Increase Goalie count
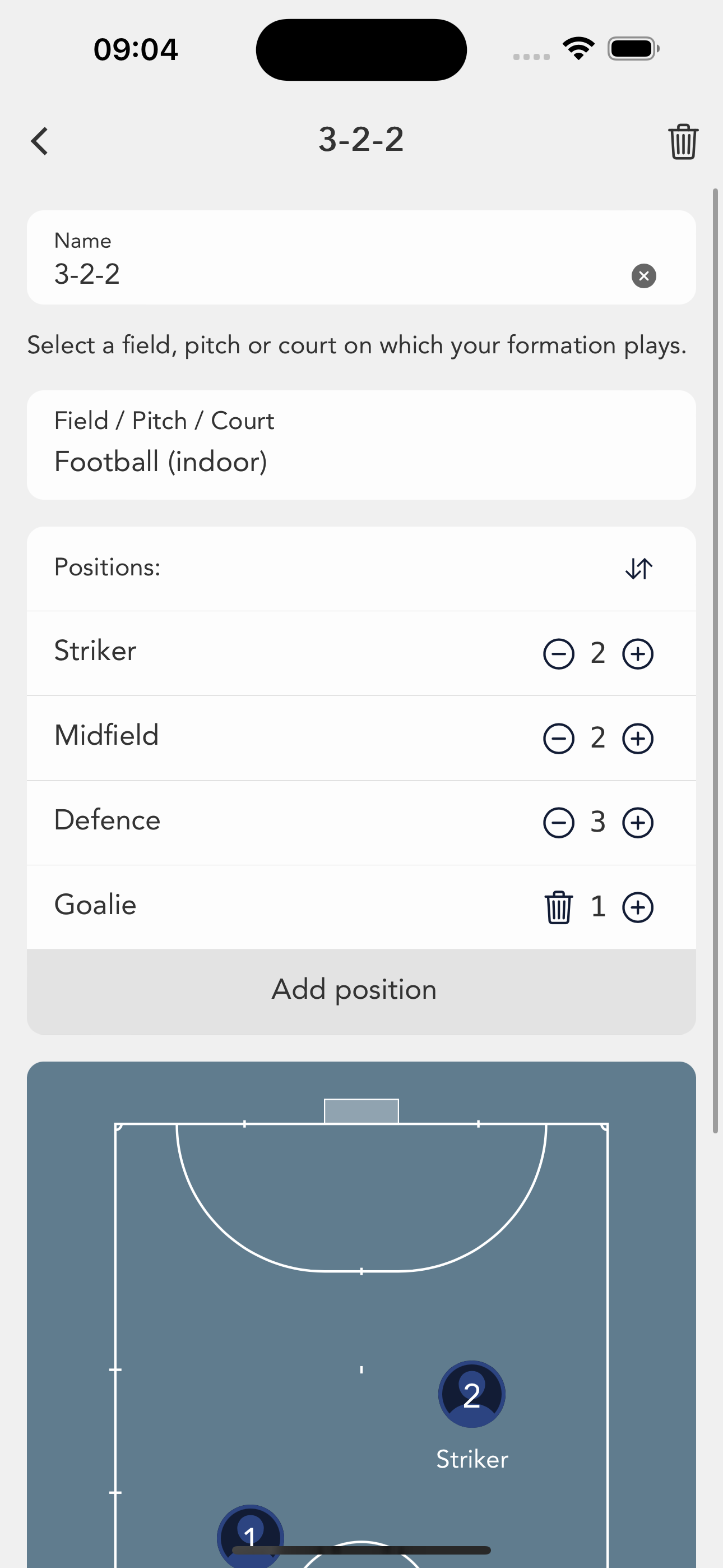The width and height of the screenshot is (723, 1568). (637, 907)
